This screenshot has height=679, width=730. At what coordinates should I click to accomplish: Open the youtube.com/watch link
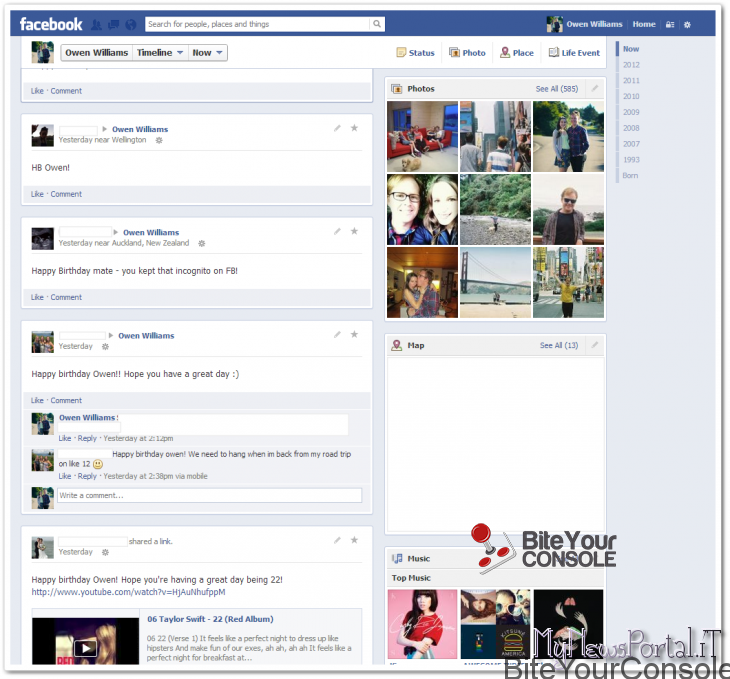tap(128, 592)
